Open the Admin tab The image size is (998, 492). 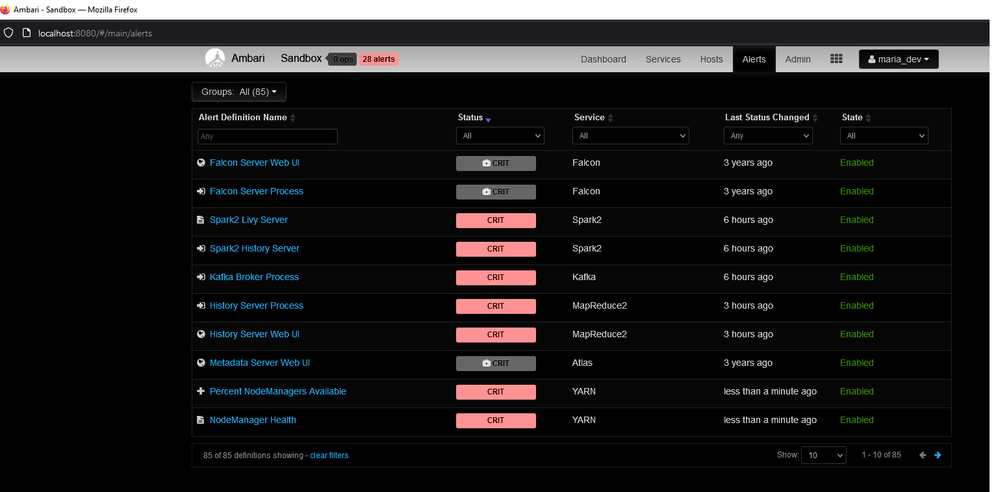798,59
